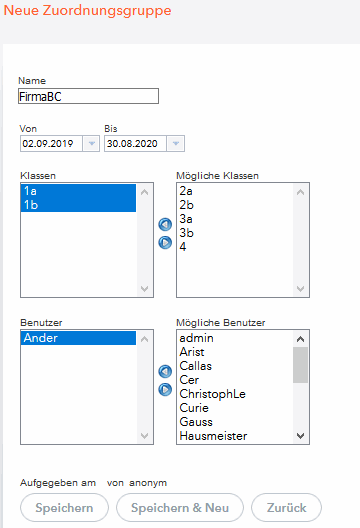Select user Callas in Mögliche Benutzer

coord(235,366)
